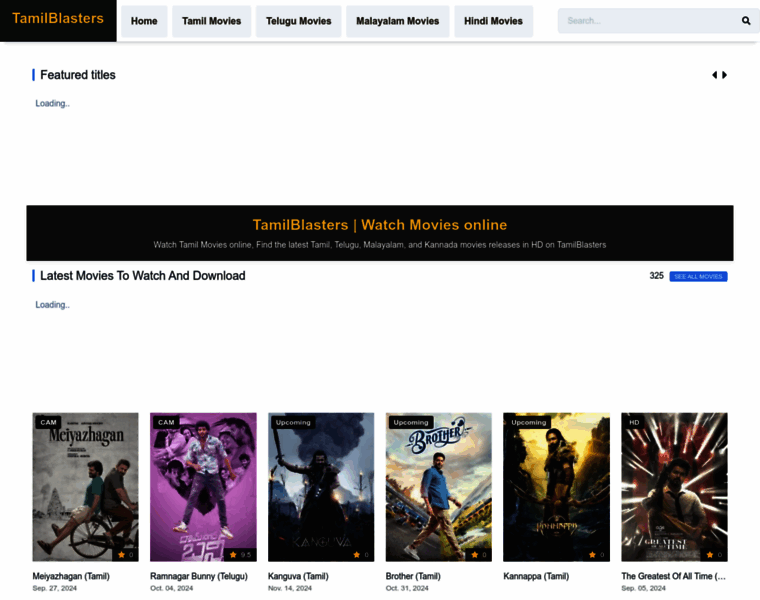This screenshot has height=600, width=760.
Task: Click the Upcoming badge on Brother poster
Action: click(411, 422)
